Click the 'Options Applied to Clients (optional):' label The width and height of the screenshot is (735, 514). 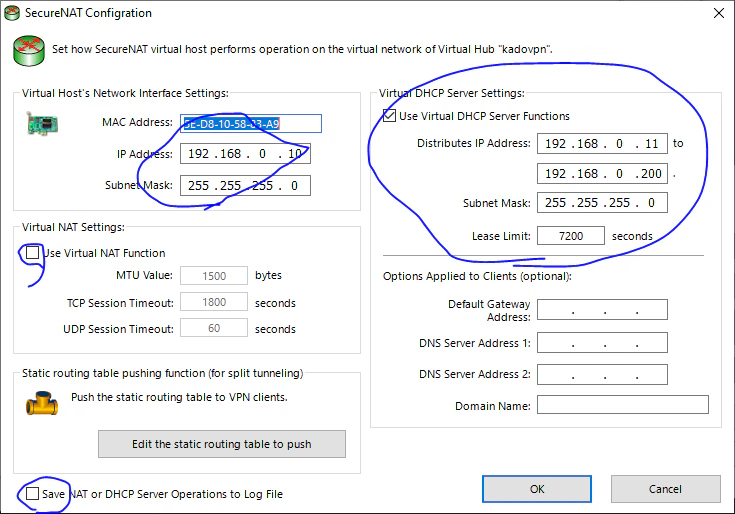click(477, 276)
